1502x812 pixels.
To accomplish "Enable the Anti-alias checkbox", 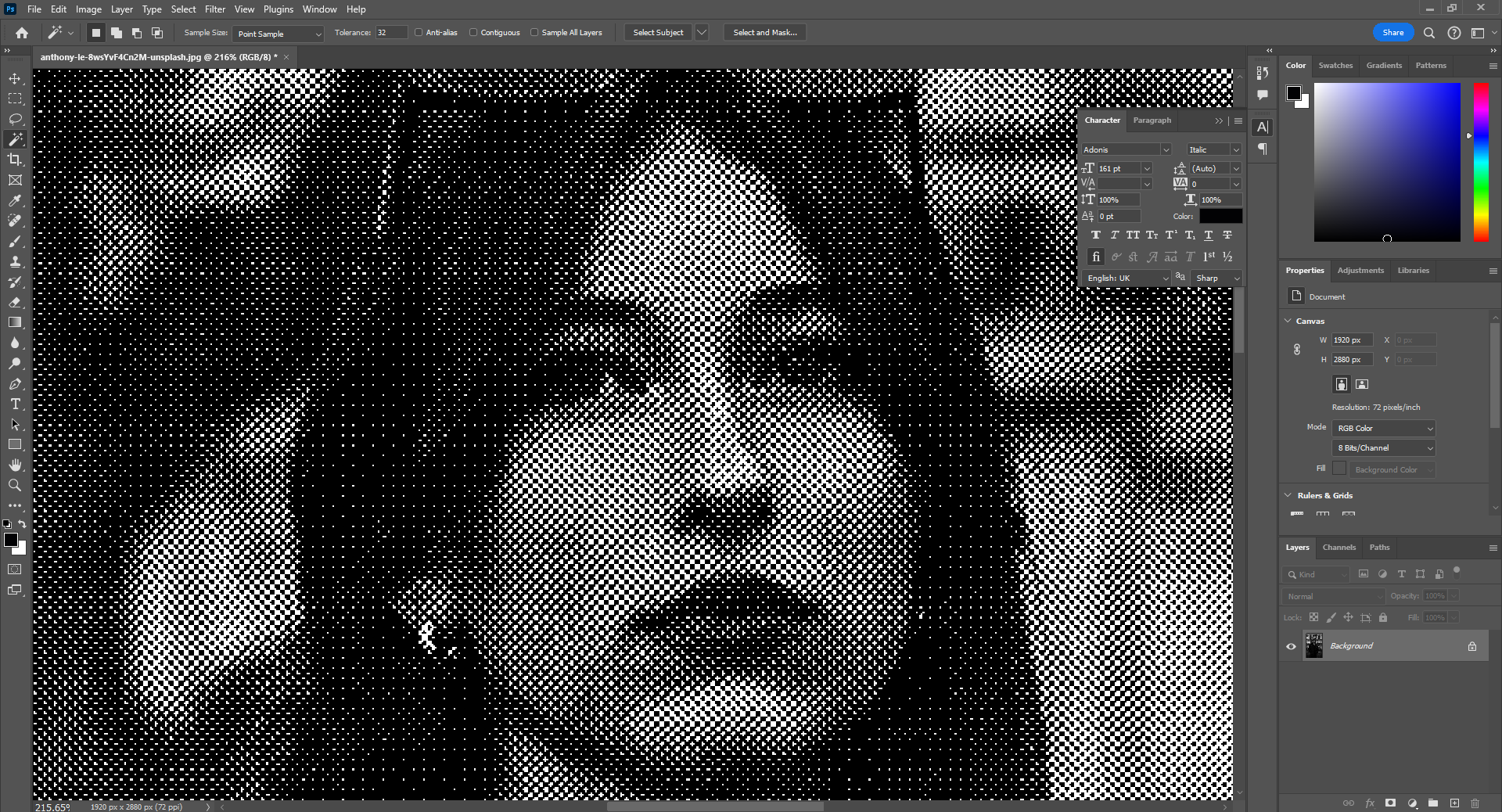I will (419, 33).
